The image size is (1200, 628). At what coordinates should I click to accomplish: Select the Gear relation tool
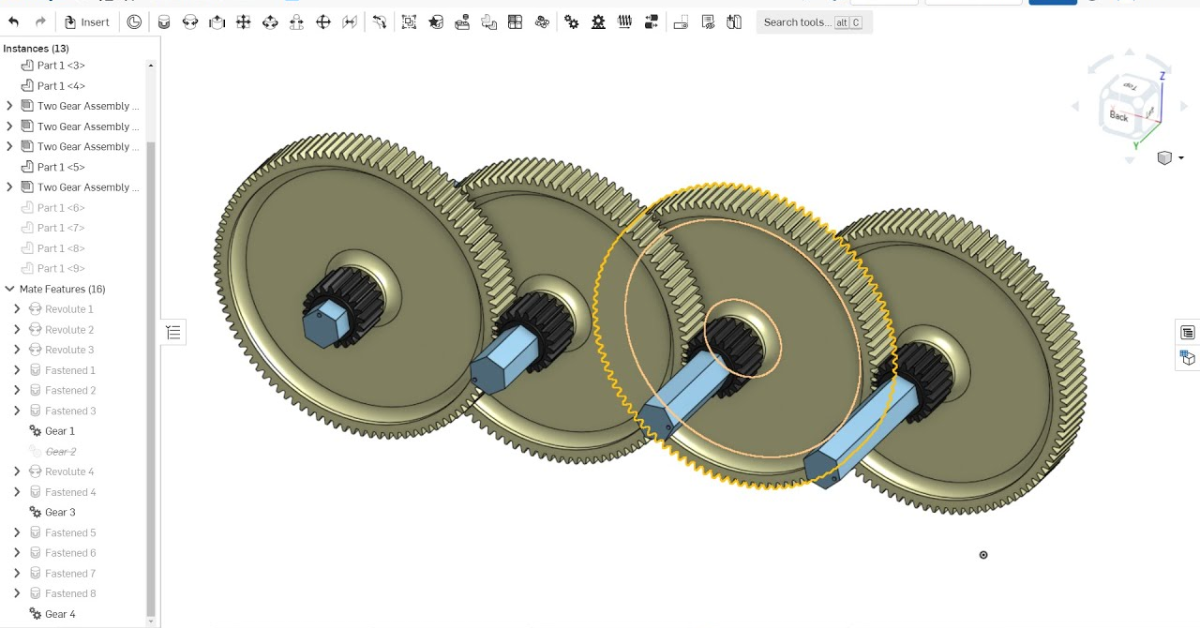(x=571, y=22)
